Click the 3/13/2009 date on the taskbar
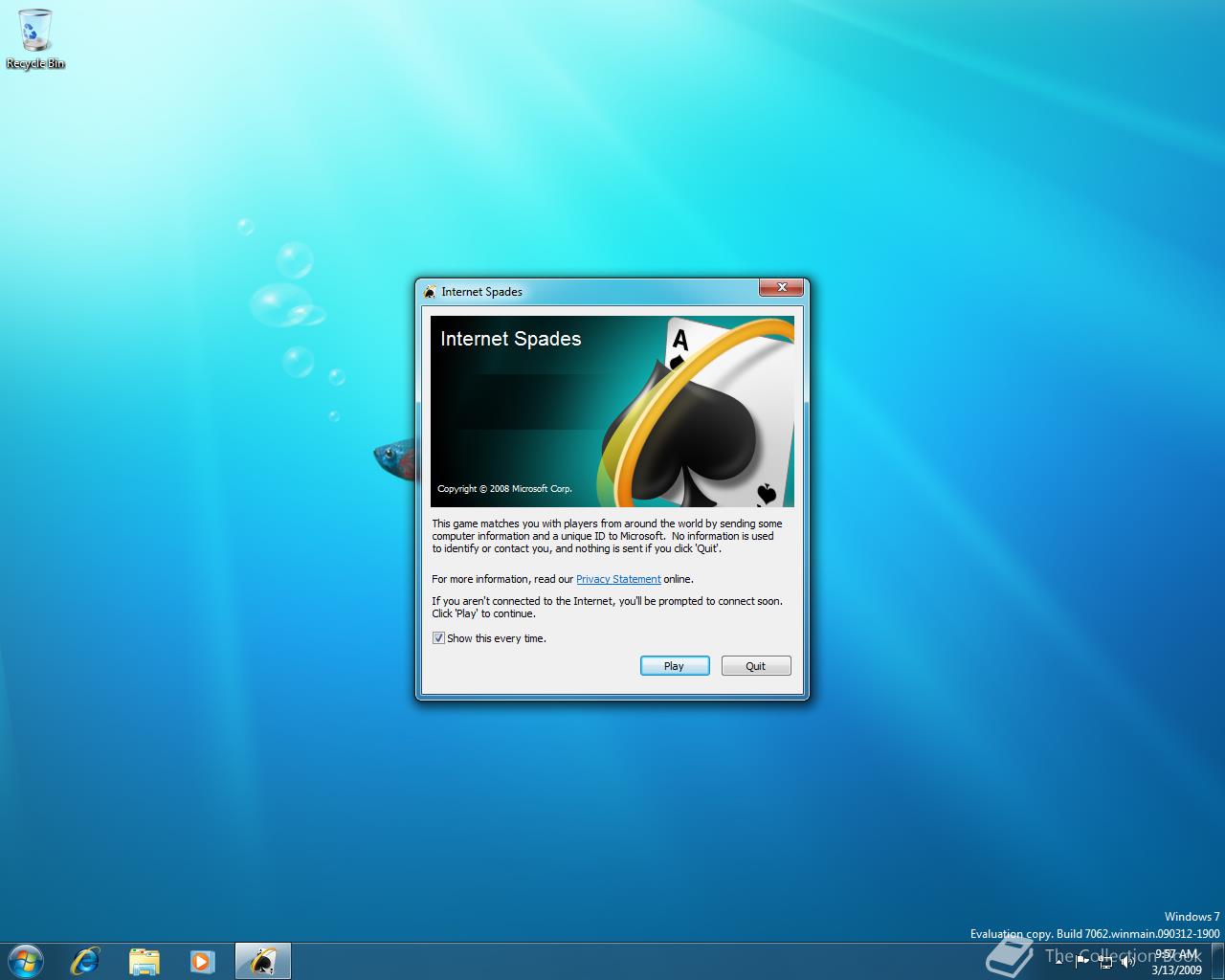This screenshot has width=1225, height=980. (1176, 969)
